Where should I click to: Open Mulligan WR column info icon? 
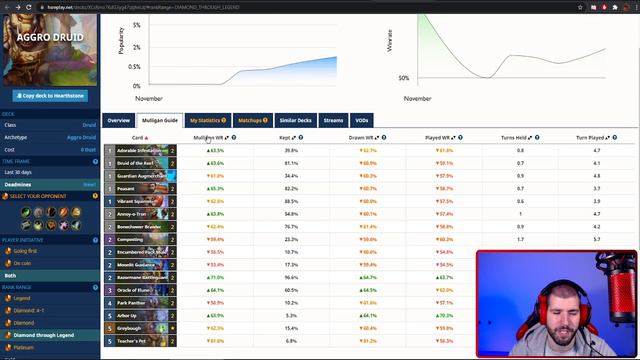pyautogui.click(x=234, y=138)
